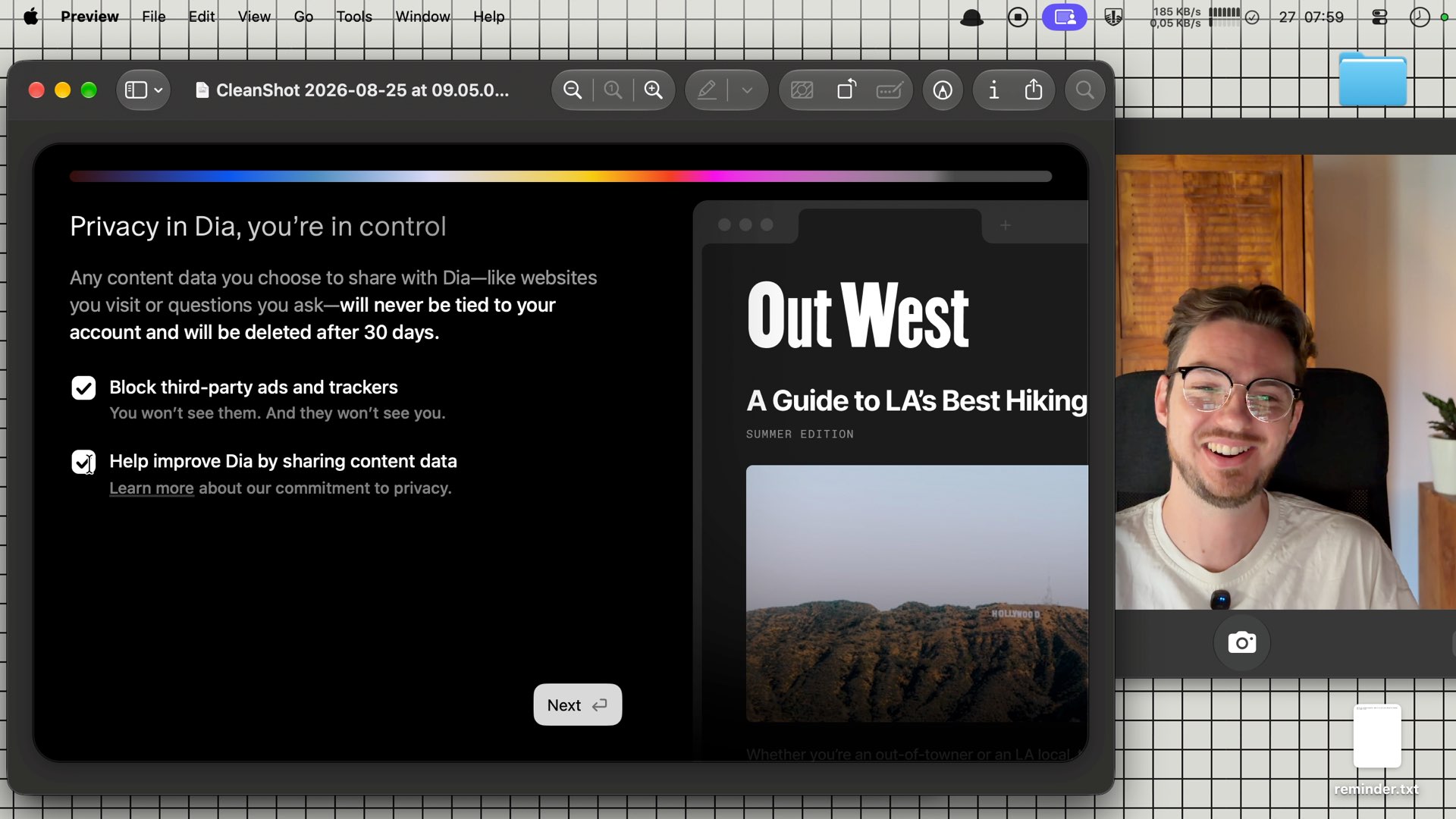1456x819 pixels.
Task: Click the hat icon in the menu bar
Action: click(971, 17)
